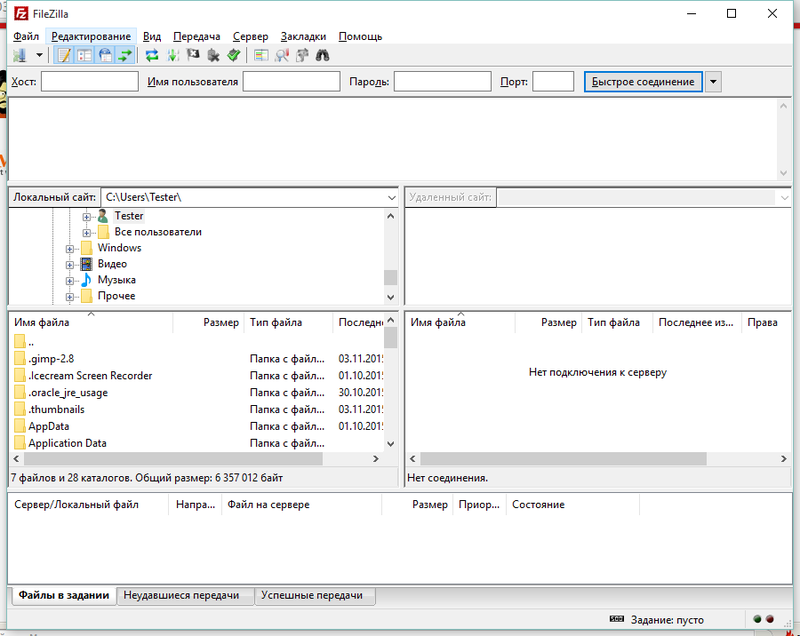Click the Reconnect green checkmark icon

pos(234,55)
